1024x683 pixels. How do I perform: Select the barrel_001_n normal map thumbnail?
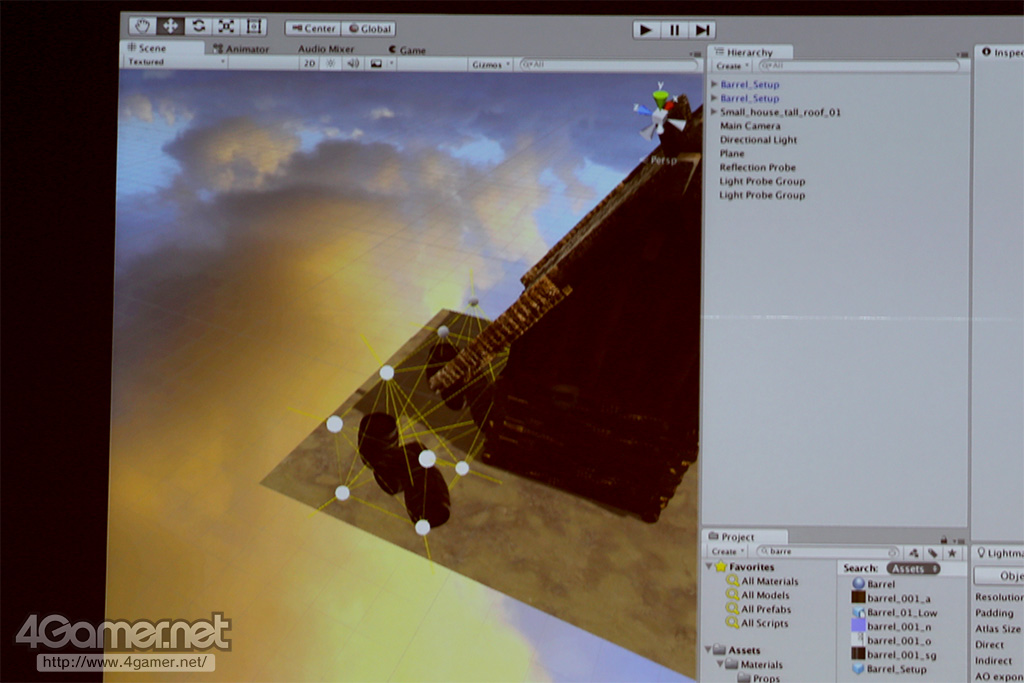(858, 626)
